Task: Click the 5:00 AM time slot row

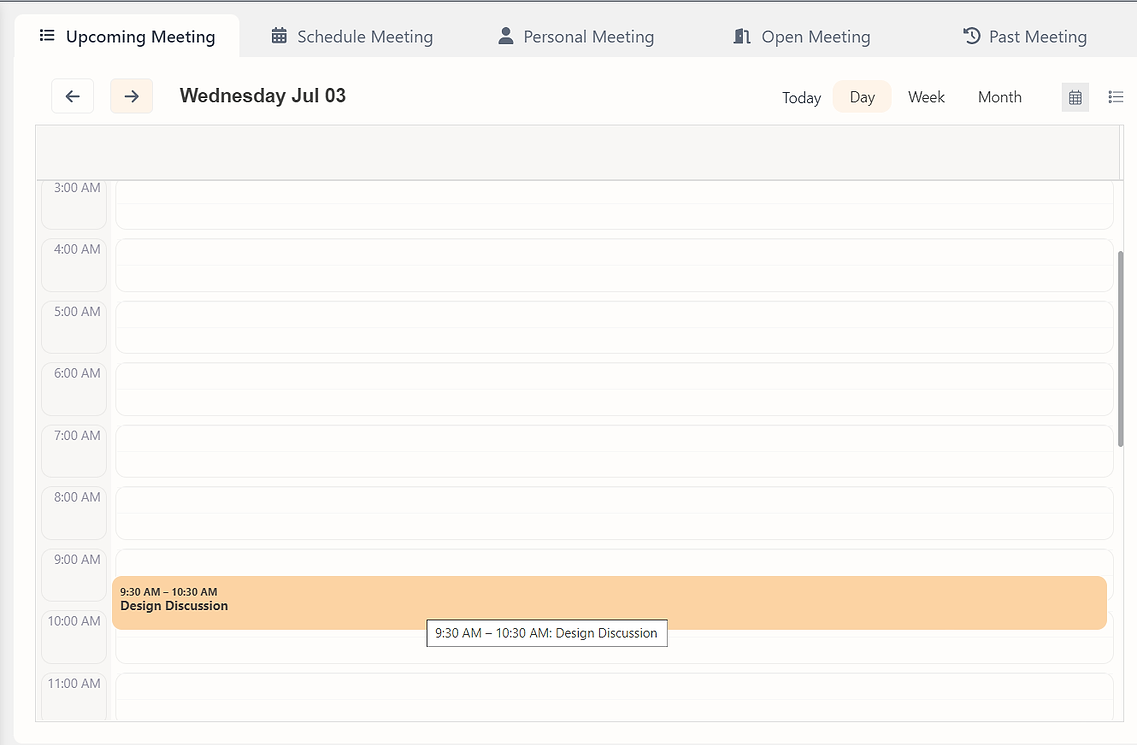Action: pyautogui.click(x=614, y=327)
